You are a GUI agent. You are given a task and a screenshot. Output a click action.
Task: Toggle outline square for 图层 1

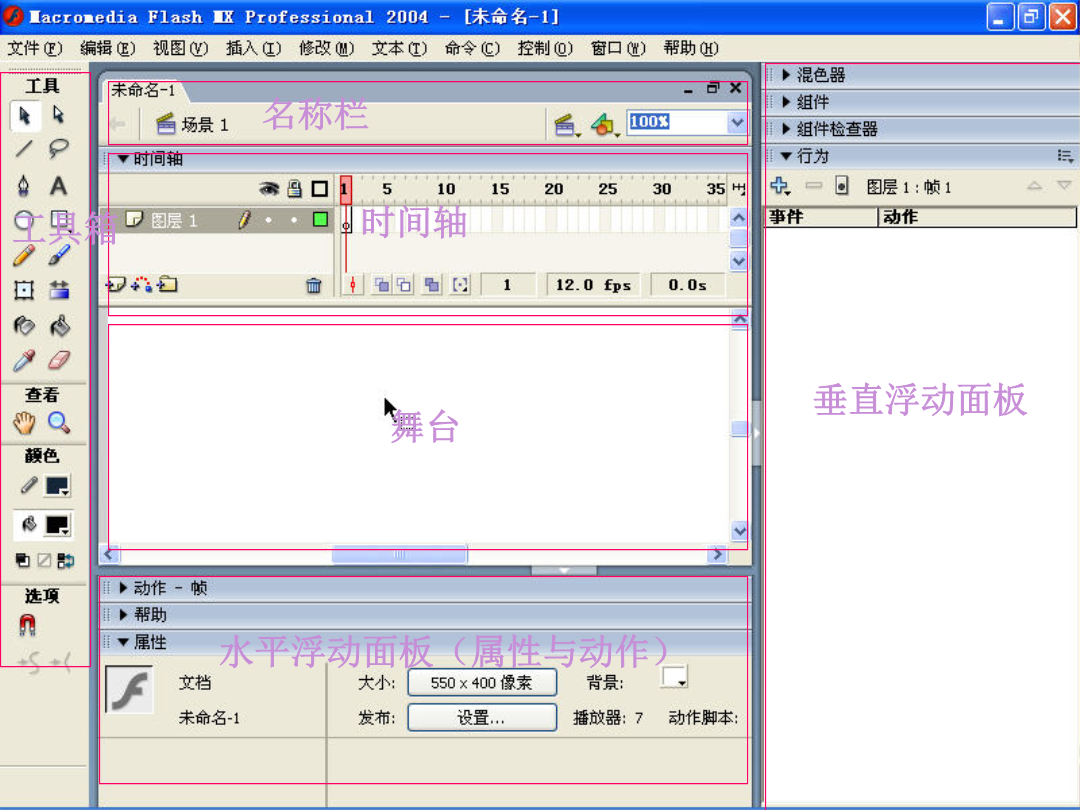[x=320, y=220]
